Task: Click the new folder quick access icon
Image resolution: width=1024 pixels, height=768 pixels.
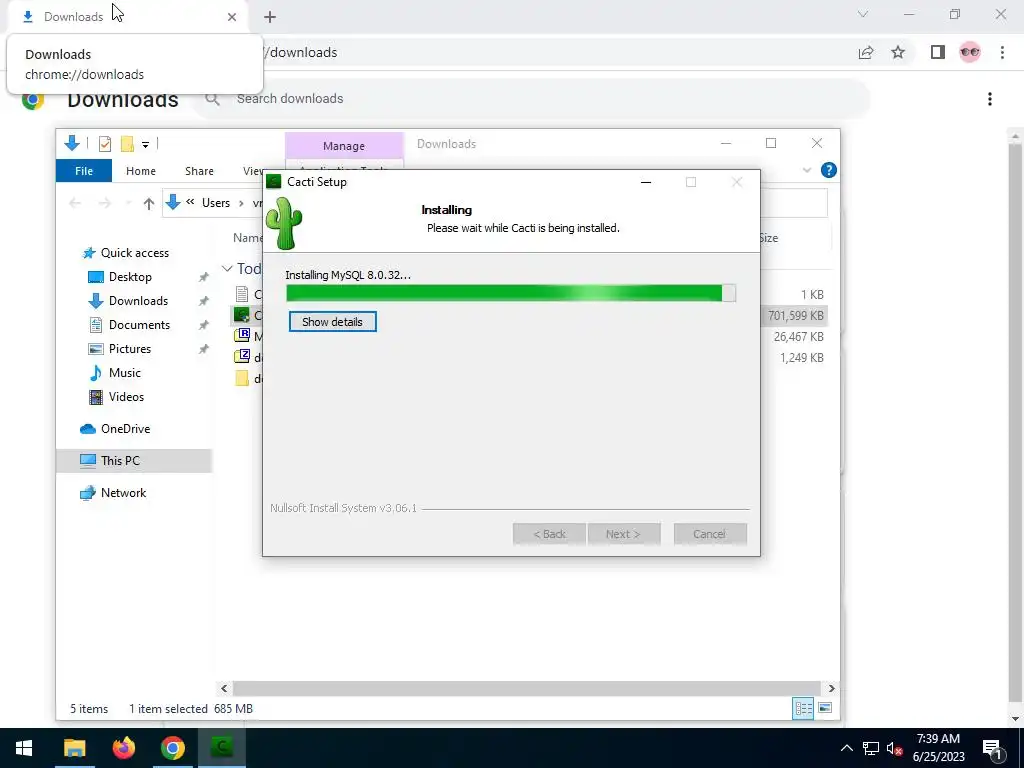Action: coord(127,144)
